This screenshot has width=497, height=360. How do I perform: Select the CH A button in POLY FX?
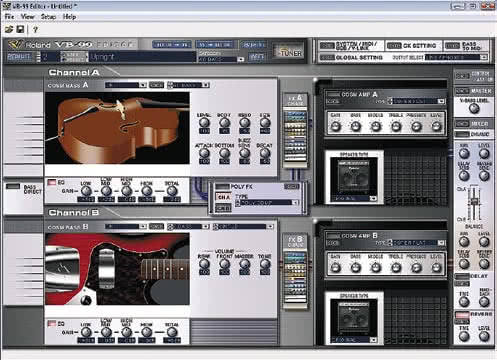coord(223,197)
